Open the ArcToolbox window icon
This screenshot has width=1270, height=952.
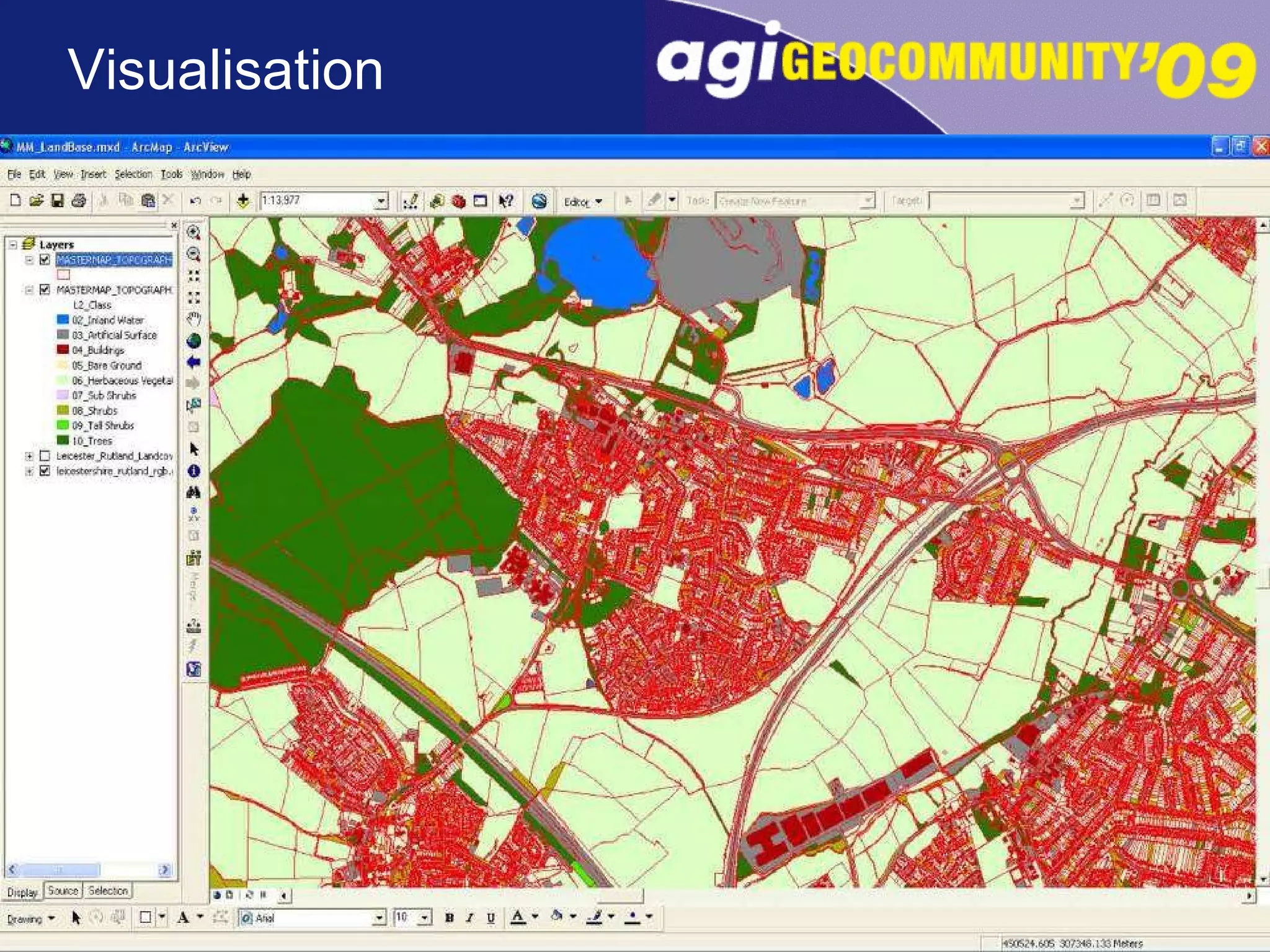(459, 201)
